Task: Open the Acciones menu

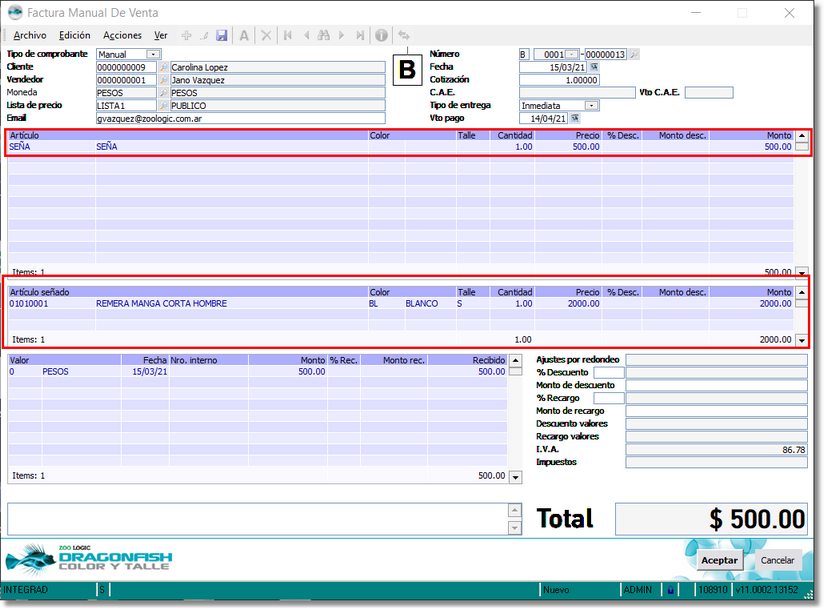Action: [x=122, y=35]
